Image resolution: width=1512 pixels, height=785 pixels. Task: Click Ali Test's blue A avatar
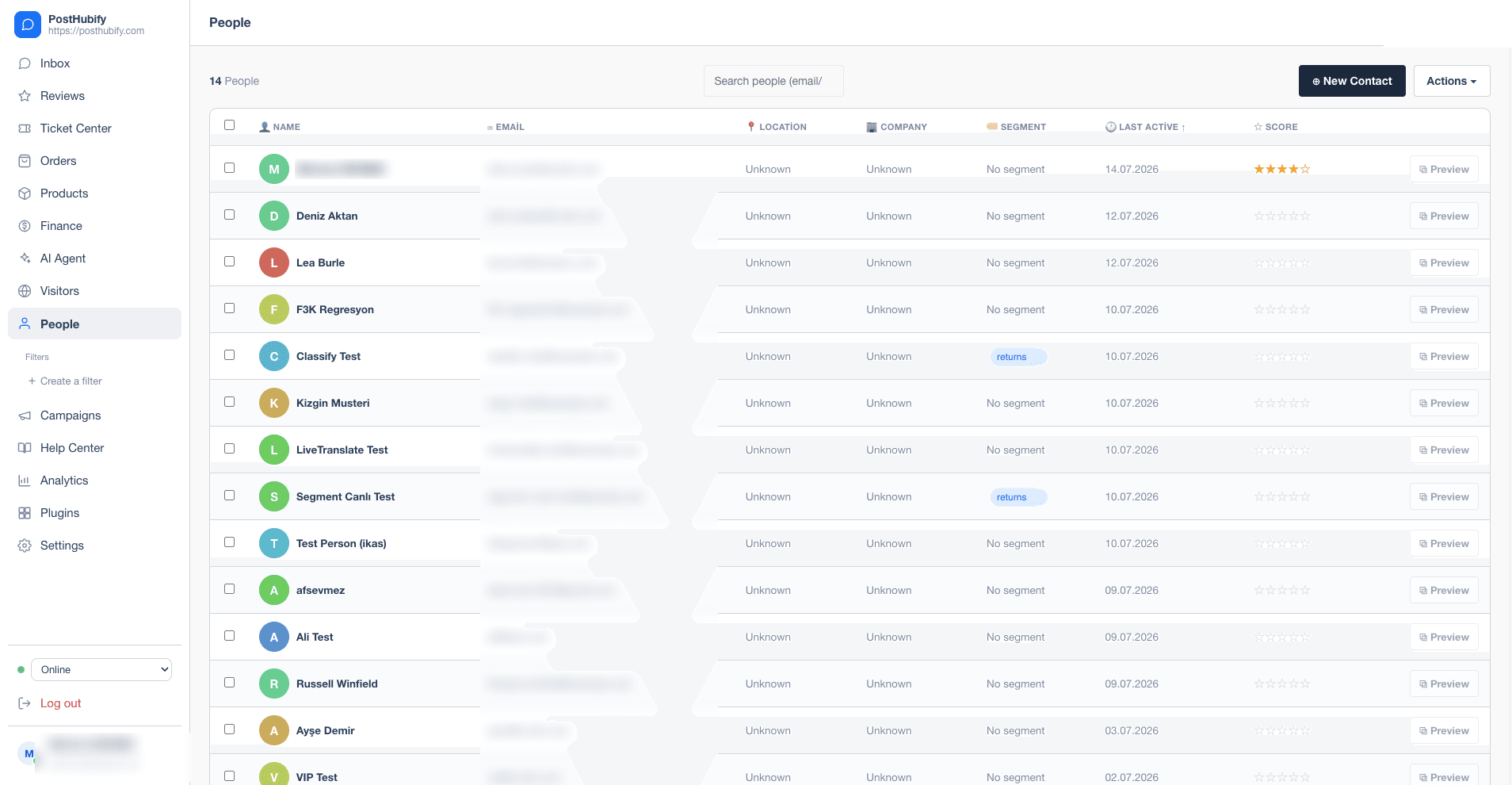coord(274,637)
